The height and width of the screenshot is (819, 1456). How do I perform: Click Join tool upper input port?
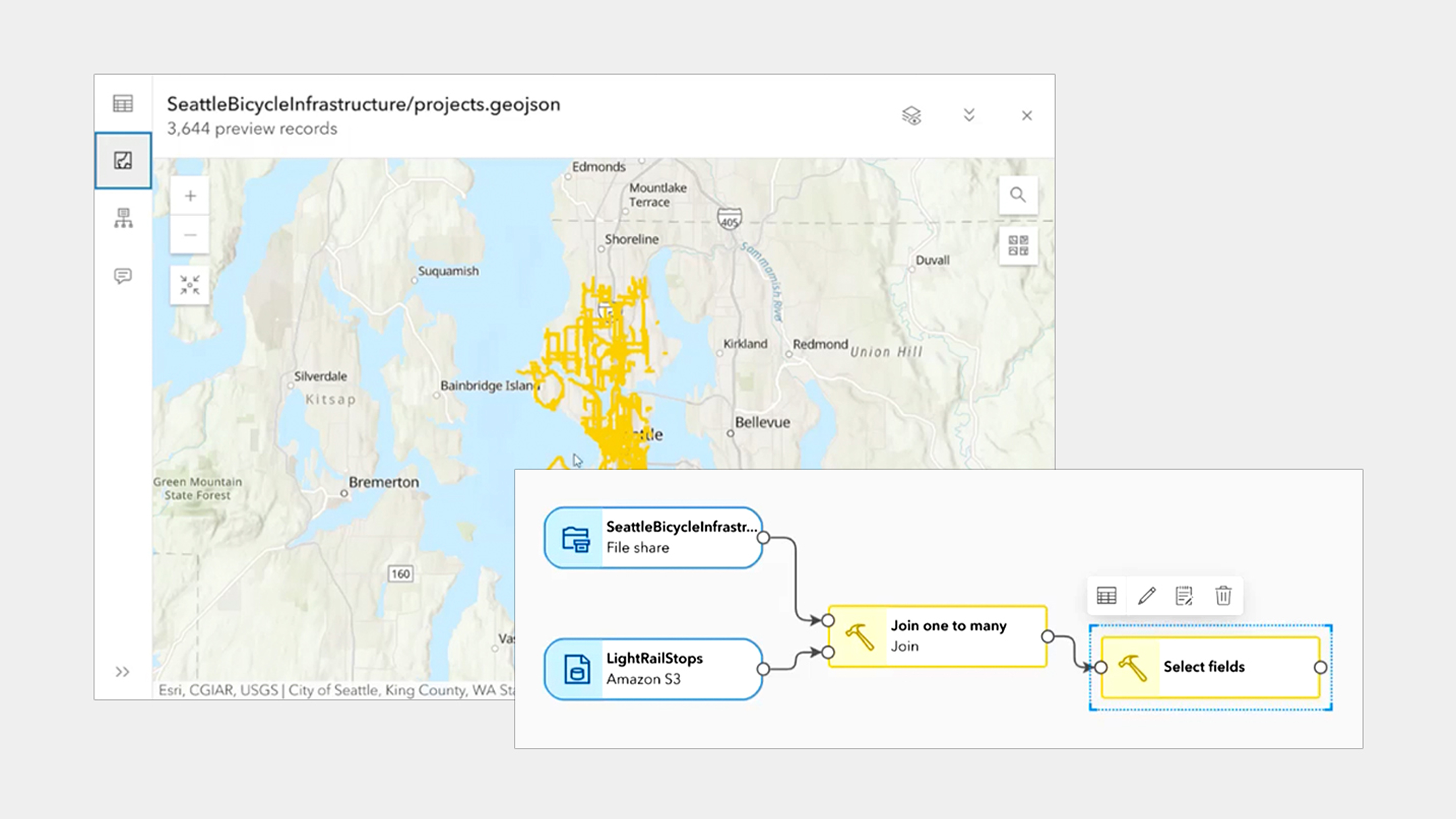(828, 621)
